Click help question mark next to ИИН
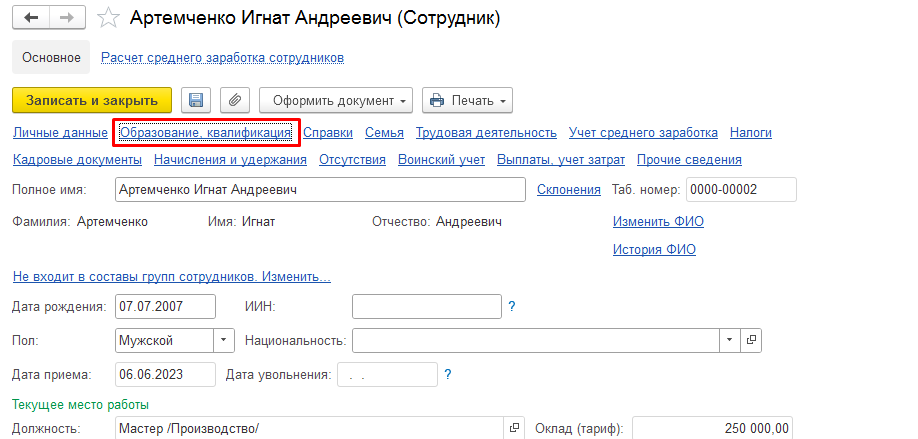The height and width of the screenshot is (439, 918). pos(512,306)
